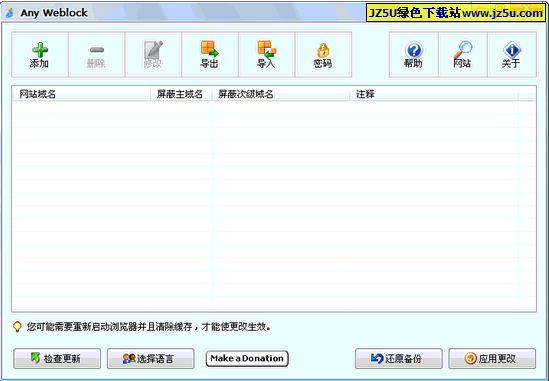Open the 导出 (Export) tool
This screenshot has width=549, height=381.
(x=210, y=55)
